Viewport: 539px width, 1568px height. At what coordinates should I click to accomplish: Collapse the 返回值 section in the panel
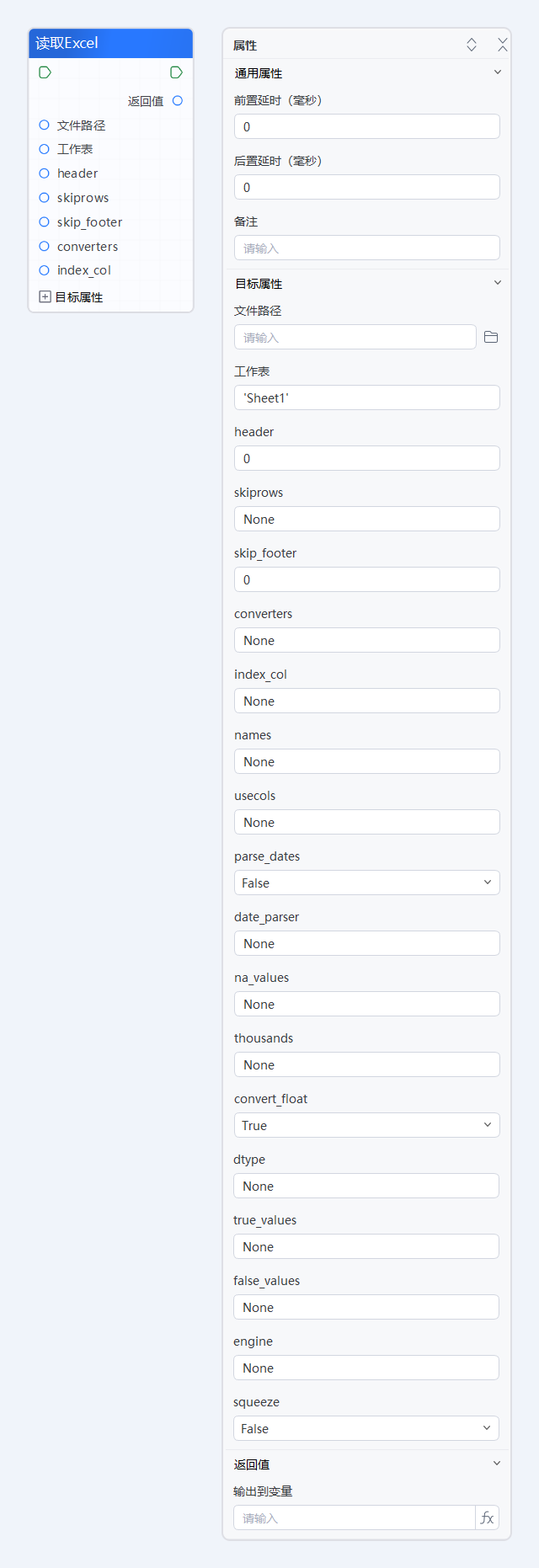point(496,1464)
